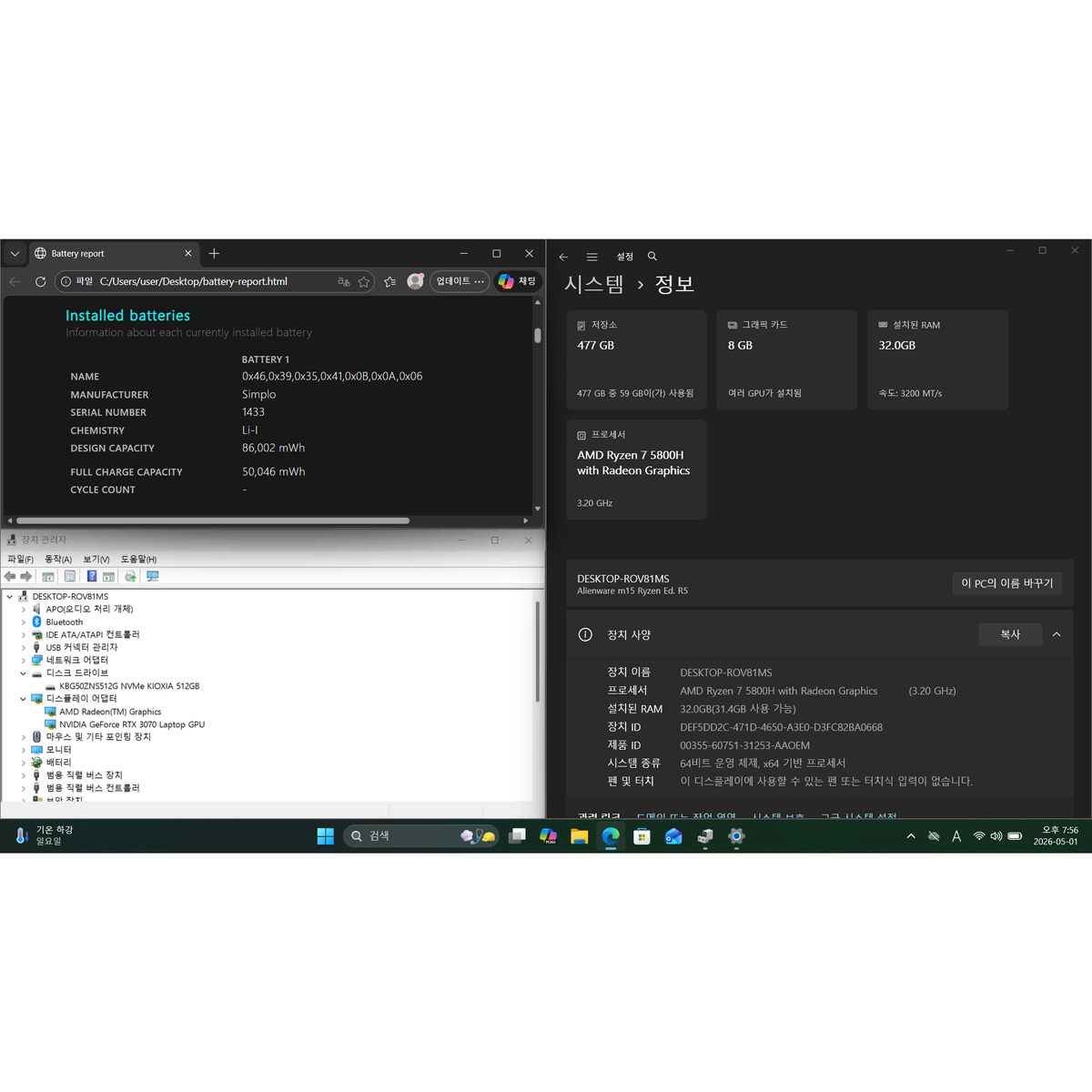
Task: Open the 저장소 477 GB card
Action: [636, 359]
